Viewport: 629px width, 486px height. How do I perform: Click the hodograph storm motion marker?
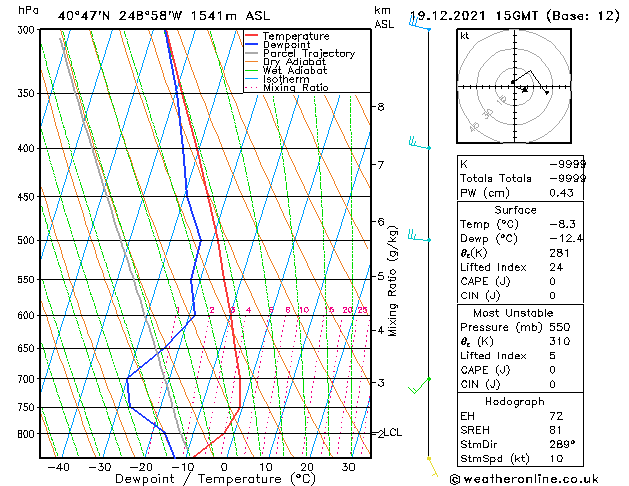(525, 90)
